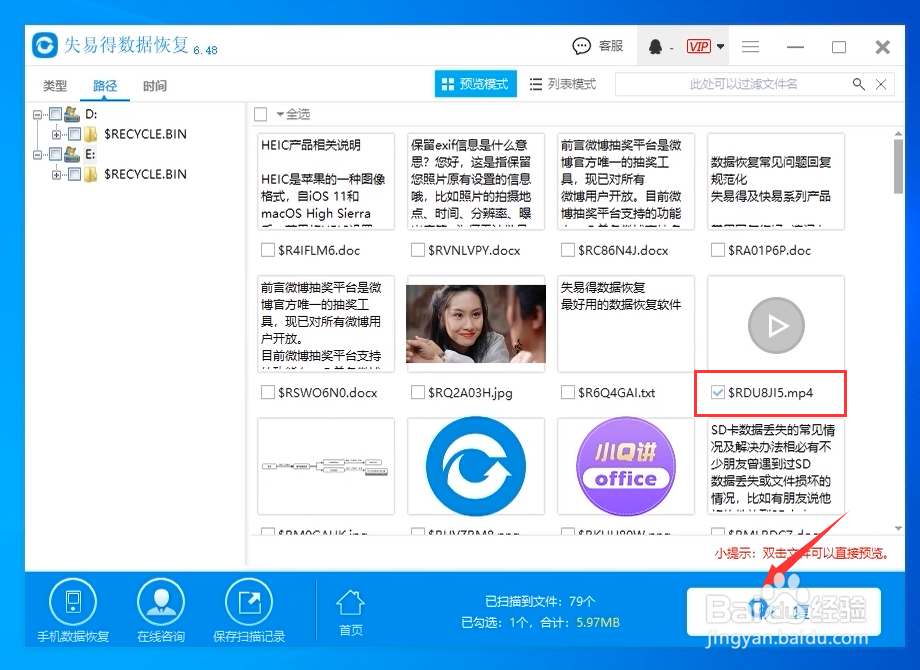The image size is (920, 670).
Task: Open the hamburger menu in title bar
Action: tap(748, 46)
